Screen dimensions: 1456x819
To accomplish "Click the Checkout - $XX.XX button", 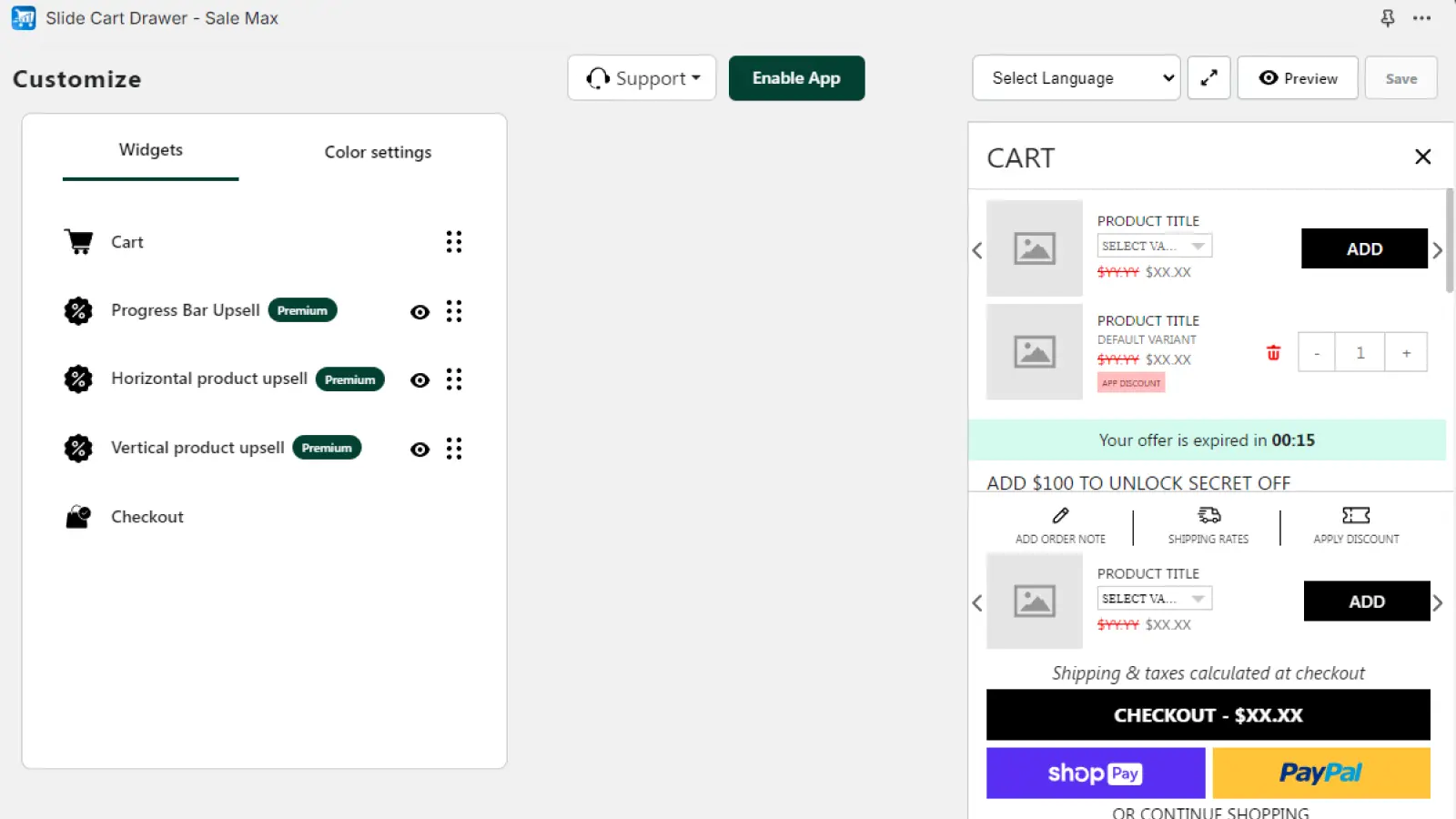I will (x=1208, y=715).
